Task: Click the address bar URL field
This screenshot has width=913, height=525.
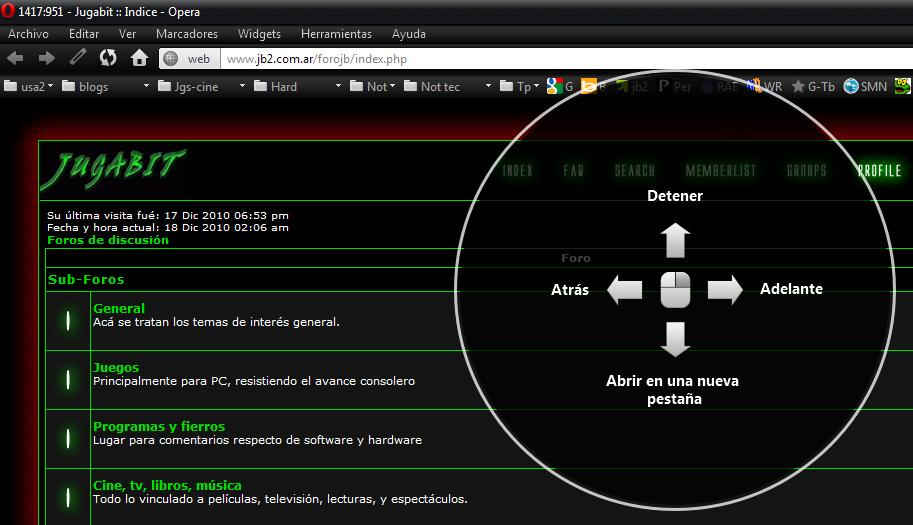Action: pos(566,58)
